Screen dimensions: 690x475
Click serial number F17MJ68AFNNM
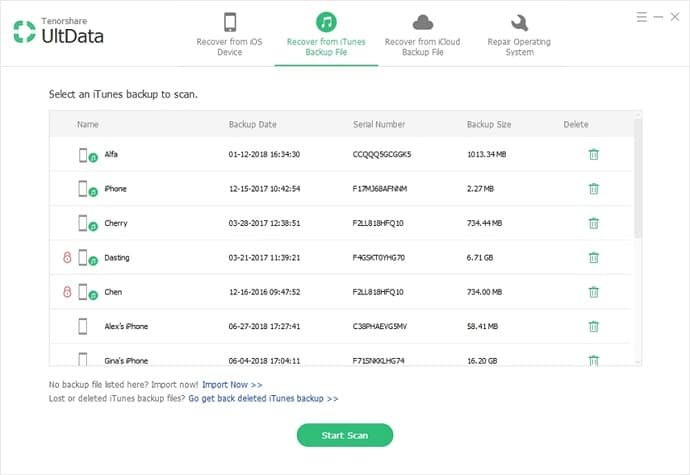tap(379, 189)
